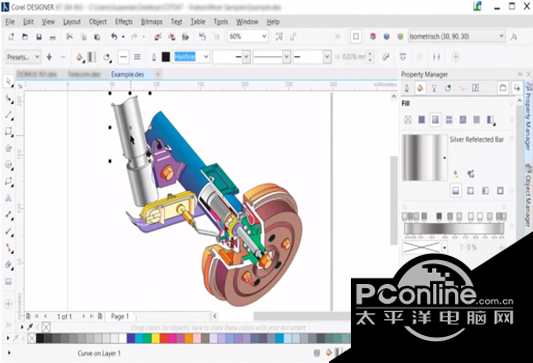Image resolution: width=533 pixels, height=363 pixels.
Task: Select the Rectangle tool
Action: click(8, 131)
